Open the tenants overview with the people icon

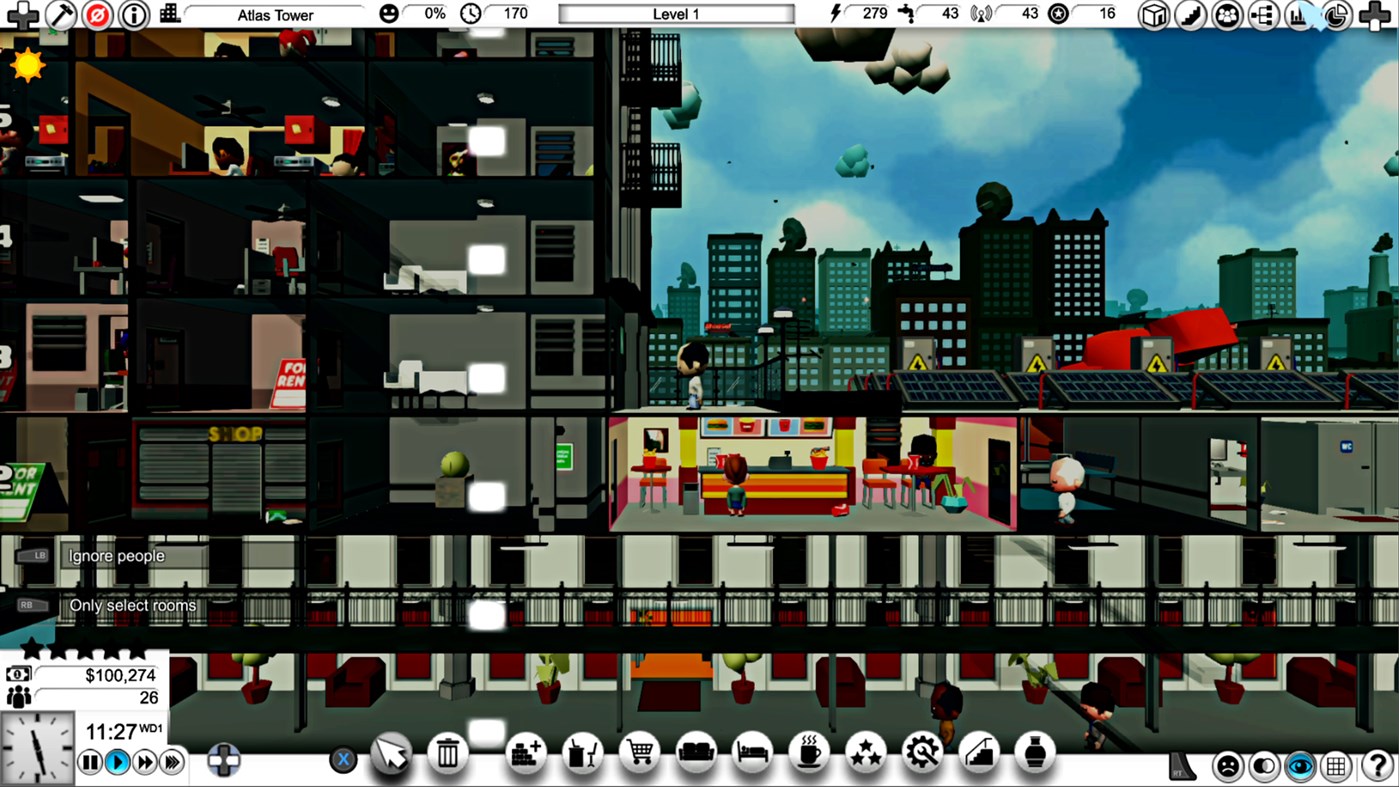coord(1227,15)
